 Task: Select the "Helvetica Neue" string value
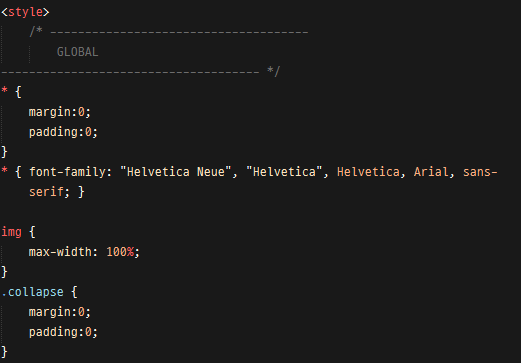176,172
